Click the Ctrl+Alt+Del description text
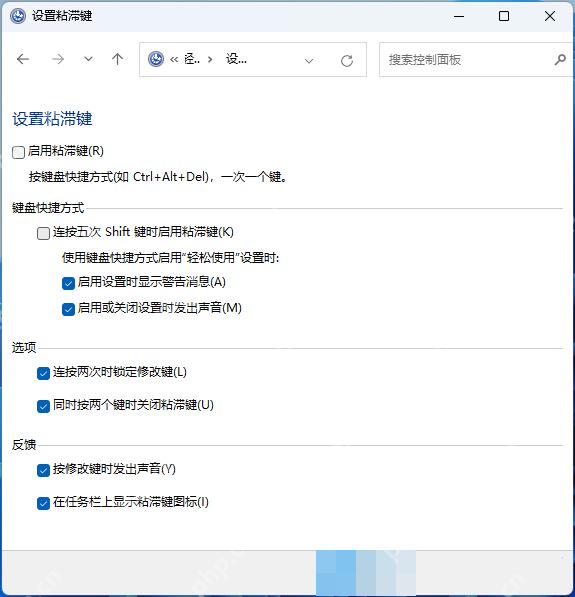575x597 pixels. [158, 177]
